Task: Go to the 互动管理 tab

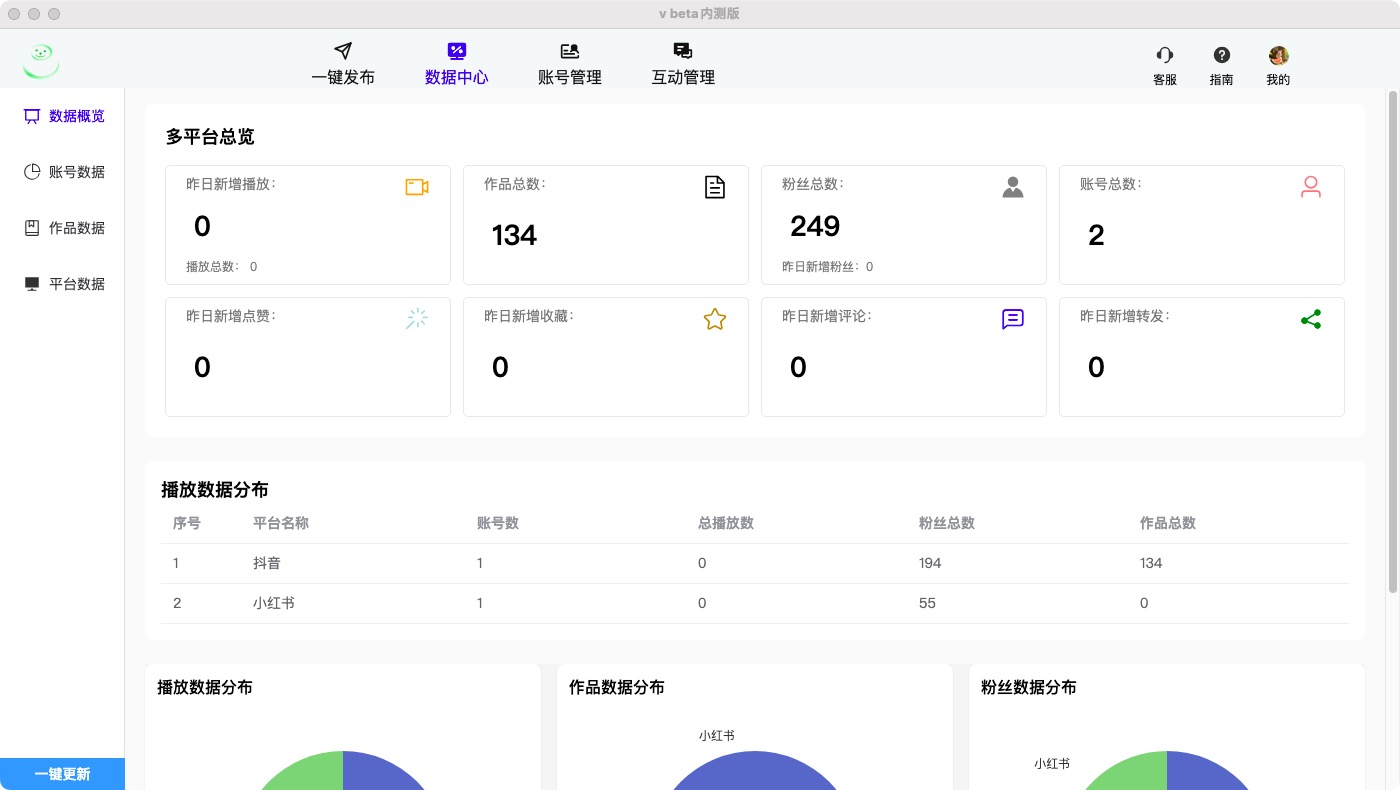Action: [x=683, y=64]
